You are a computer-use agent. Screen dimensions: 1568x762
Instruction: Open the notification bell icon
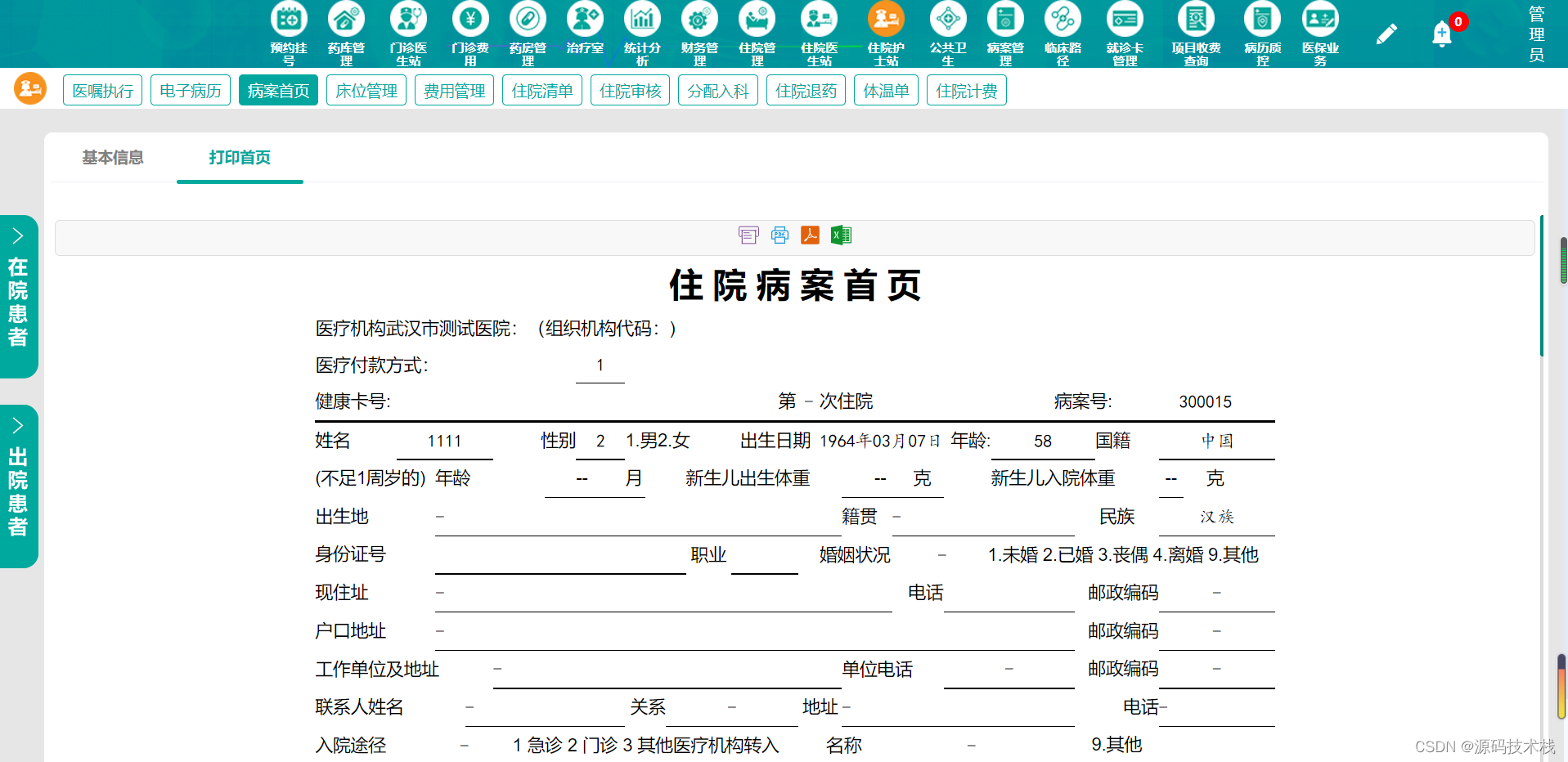[x=1442, y=34]
